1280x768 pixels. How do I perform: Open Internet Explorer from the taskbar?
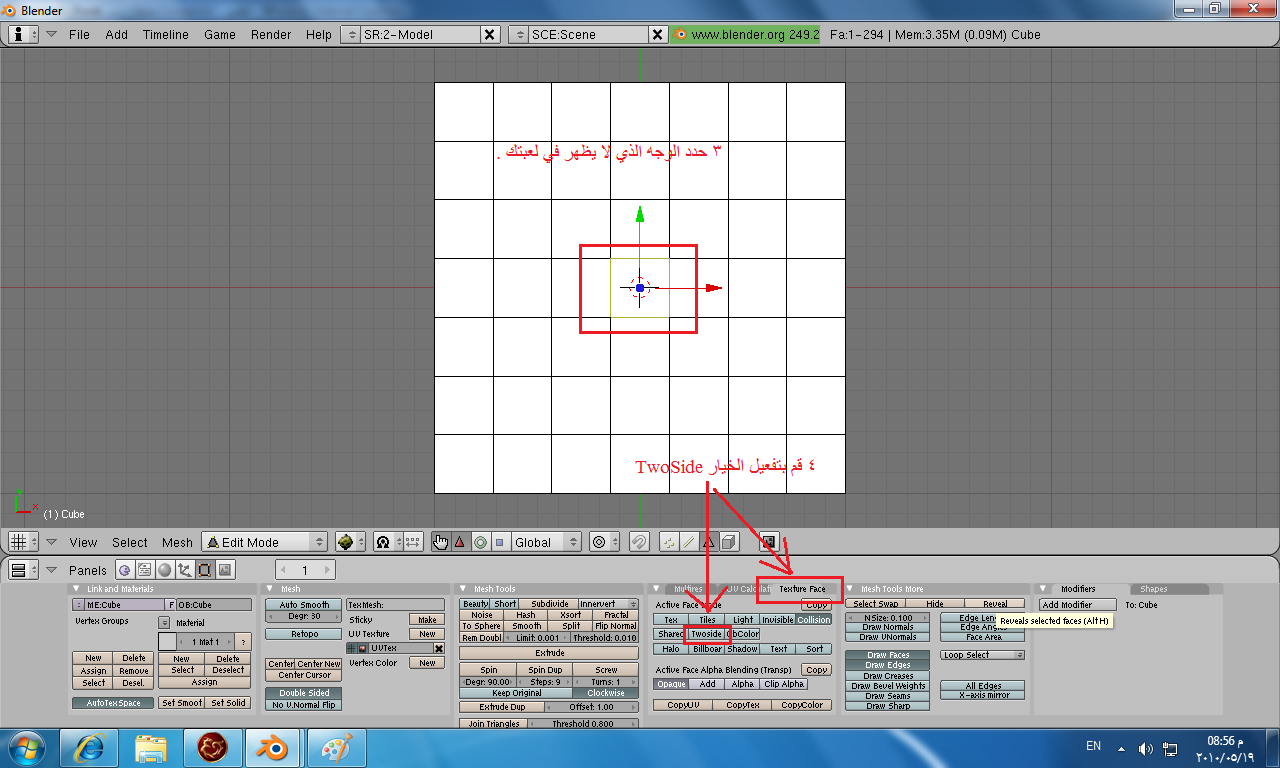[x=89, y=747]
